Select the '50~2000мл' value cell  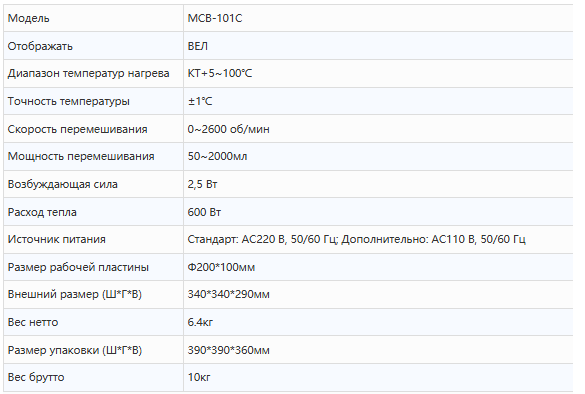[x=378, y=156]
